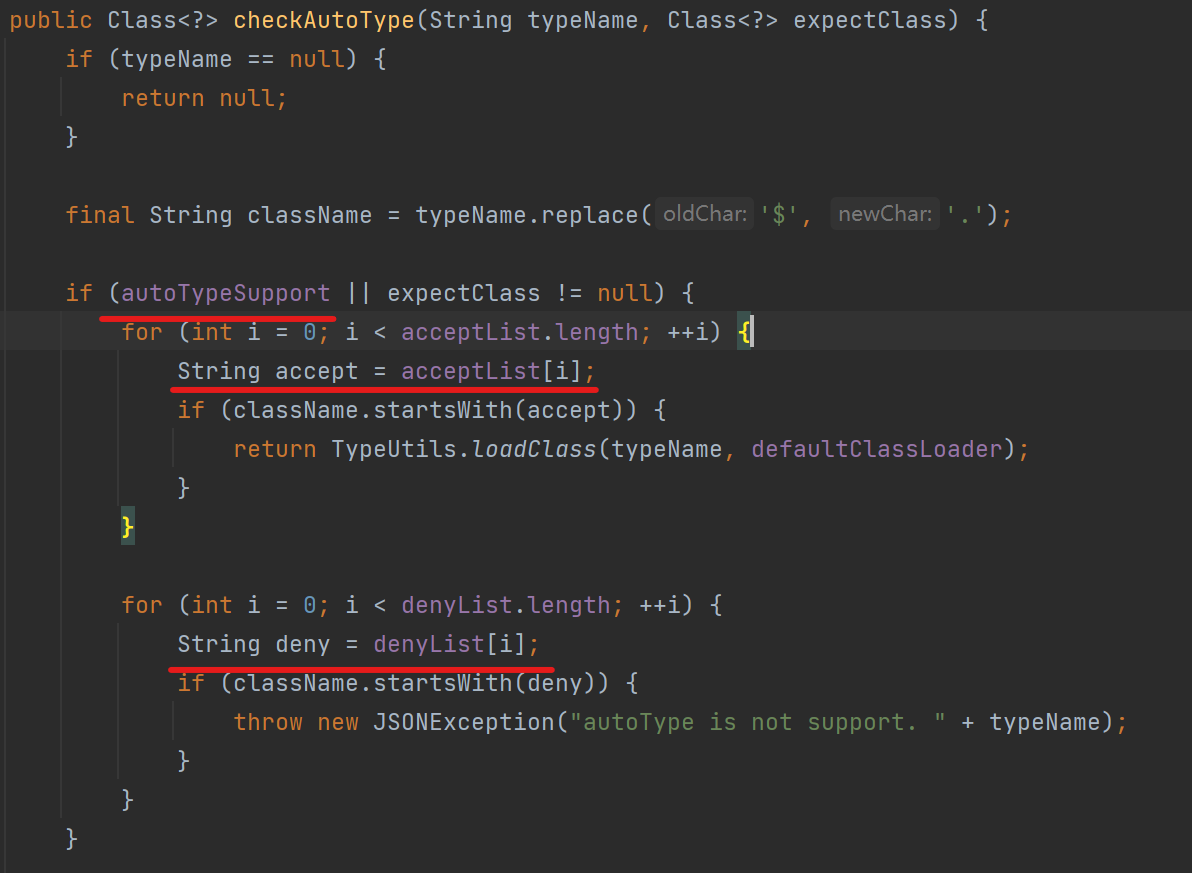The height and width of the screenshot is (873, 1192).
Task: Place cursor on acceptList.length in for loop
Action: pyautogui.click(x=520, y=332)
